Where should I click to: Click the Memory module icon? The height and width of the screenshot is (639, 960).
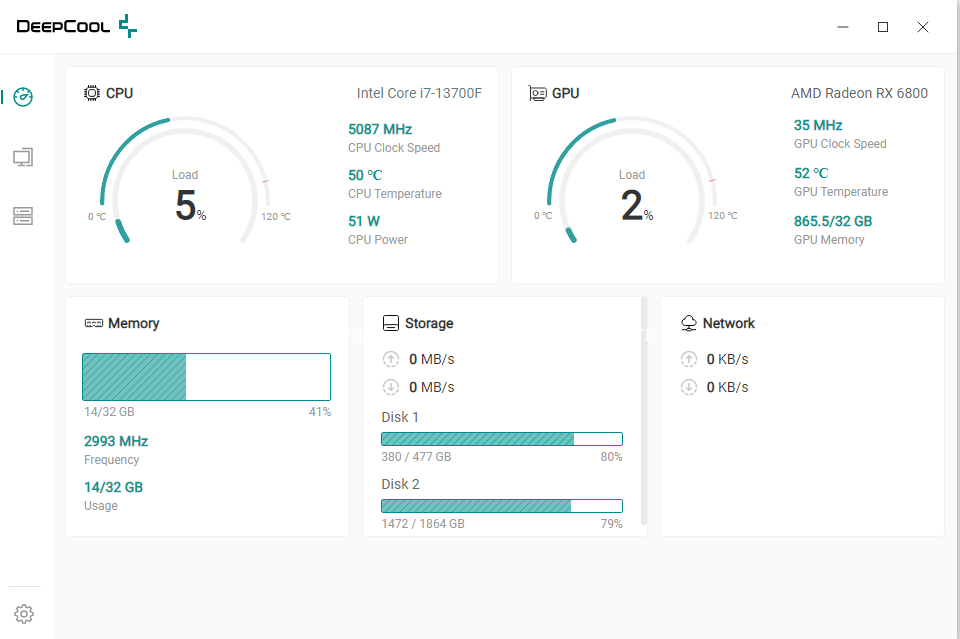[x=94, y=323]
